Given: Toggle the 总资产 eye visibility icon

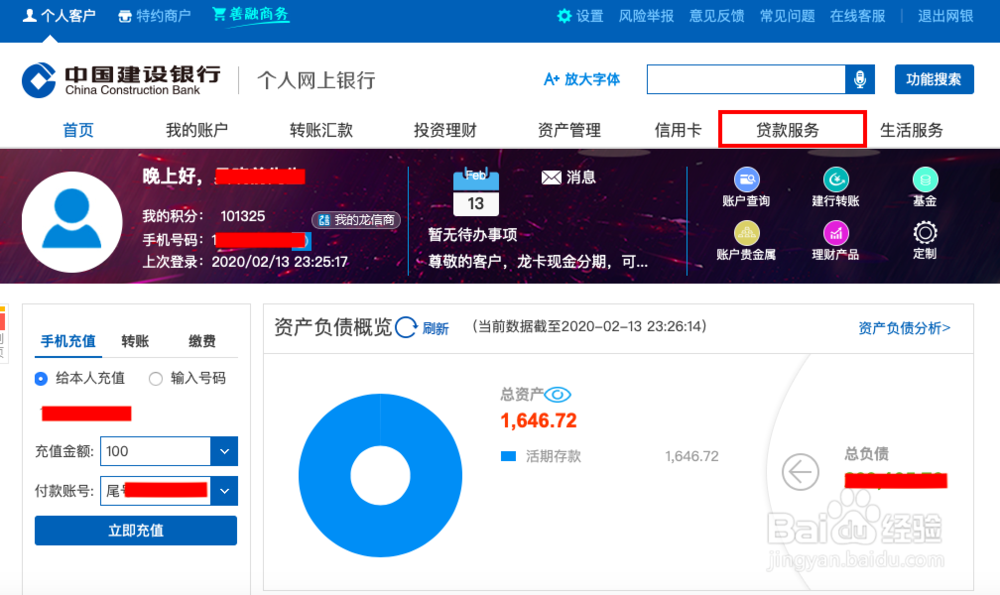Looking at the screenshot, I should coord(557,395).
